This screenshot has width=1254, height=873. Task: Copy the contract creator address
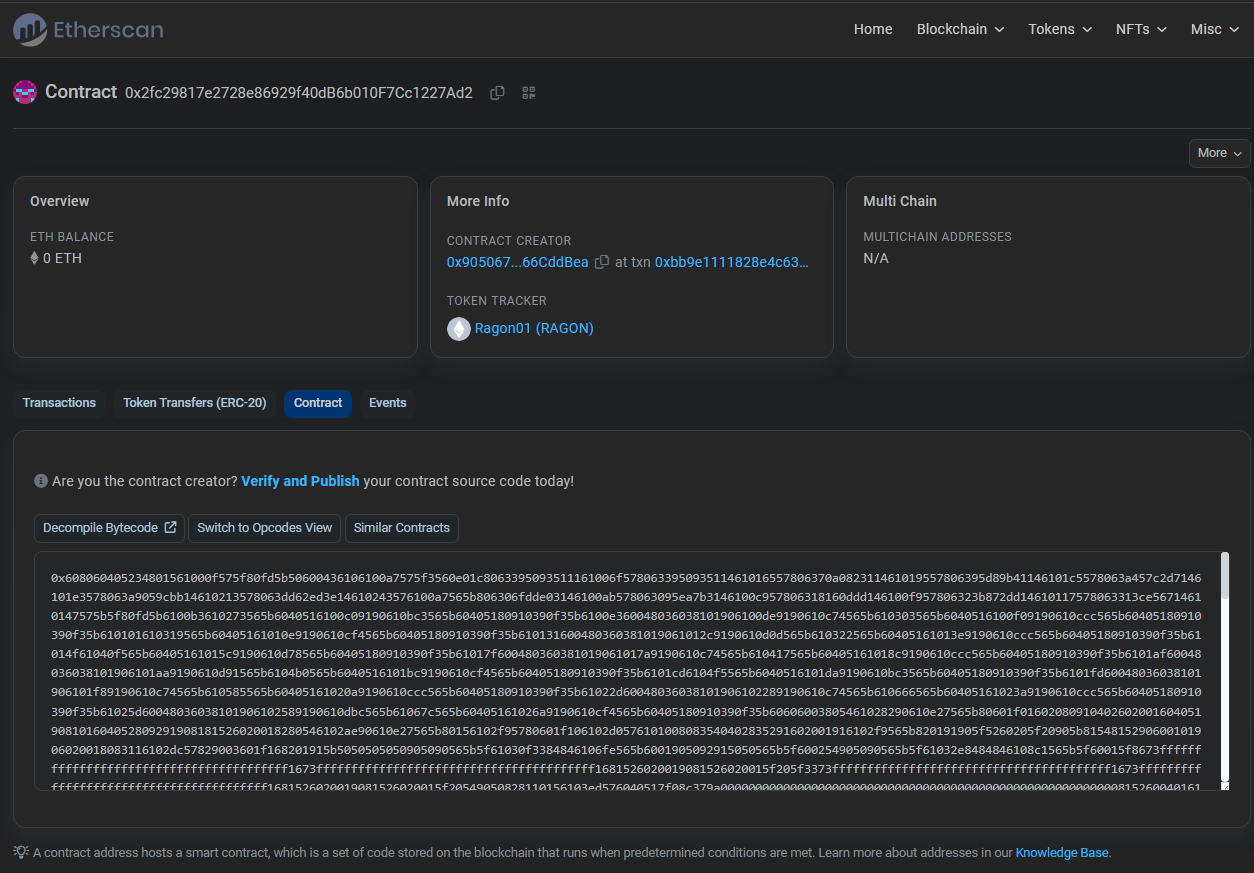coord(602,262)
